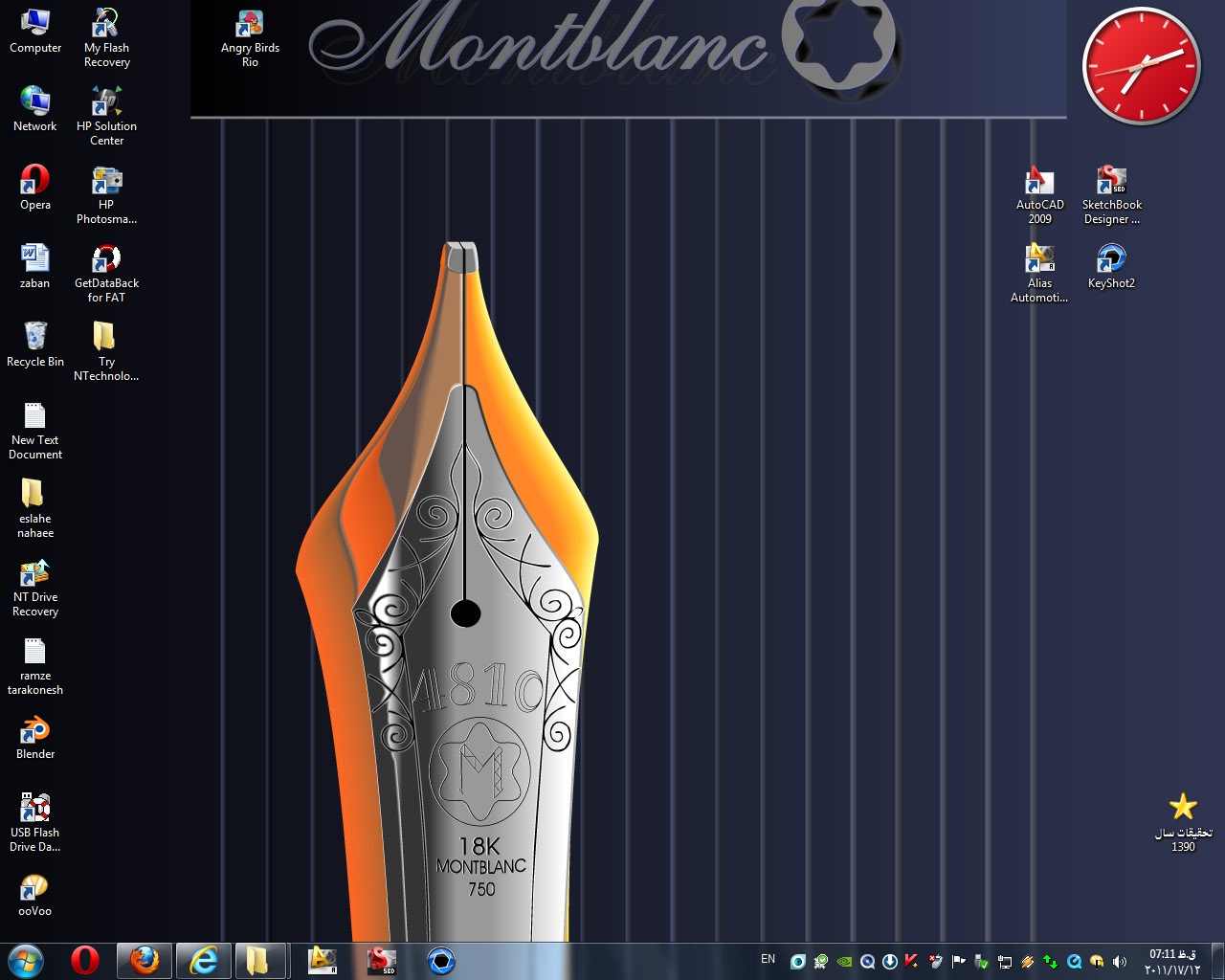Open USB Flash Drive Da... shortcut
Image resolution: width=1225 pixels, height=980 pixels.
click(35, 823)
